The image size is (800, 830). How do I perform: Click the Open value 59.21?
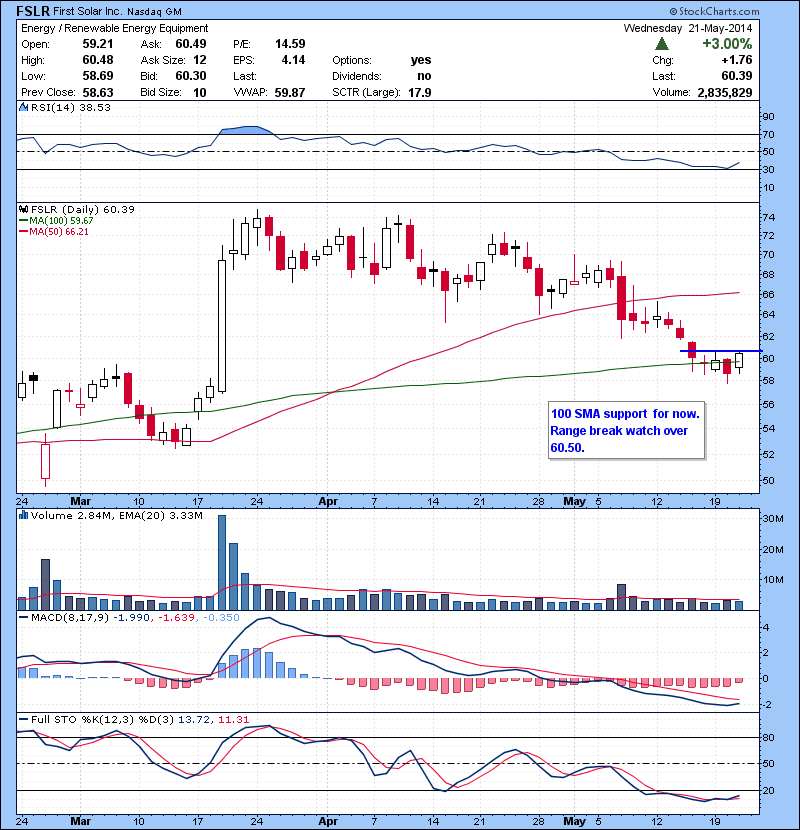click(98, 44)
